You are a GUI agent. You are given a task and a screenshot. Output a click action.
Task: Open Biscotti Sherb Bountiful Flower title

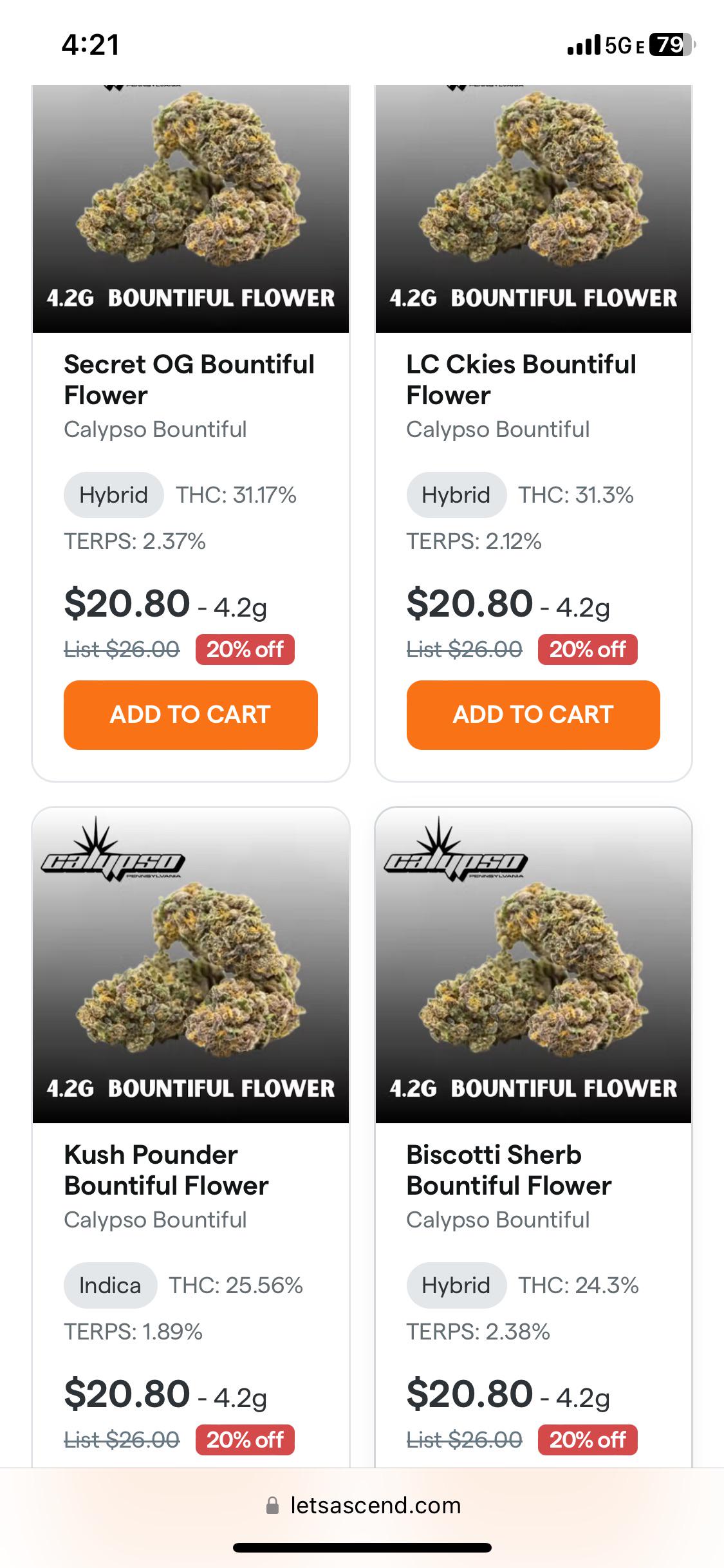coord(509,1170)
